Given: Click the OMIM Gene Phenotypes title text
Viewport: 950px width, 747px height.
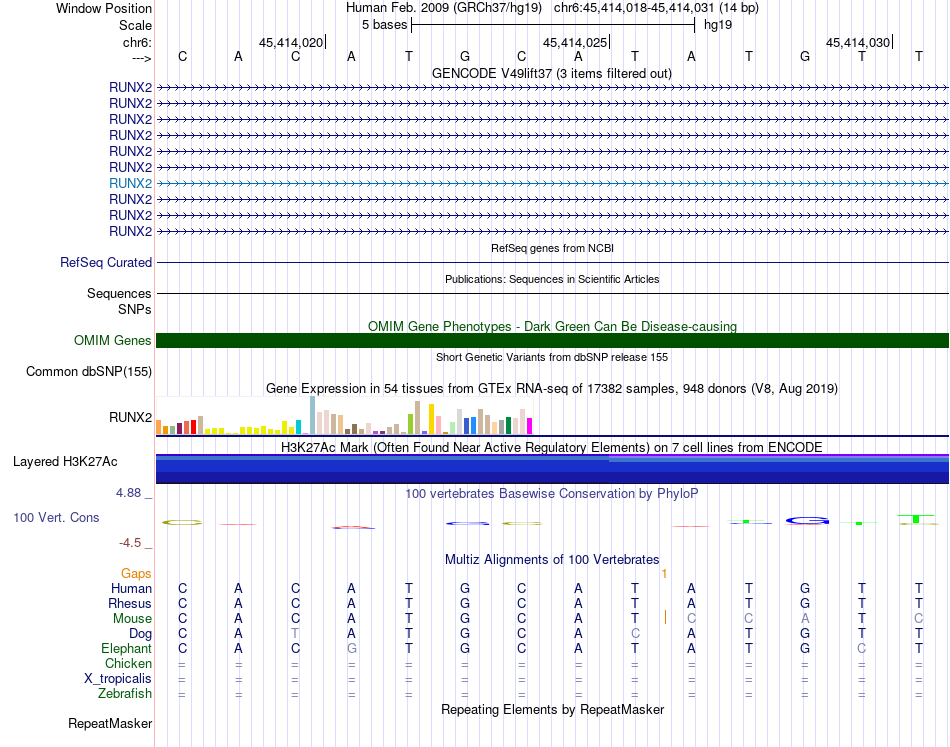Looking at the screenshot, I should [552, 327].
